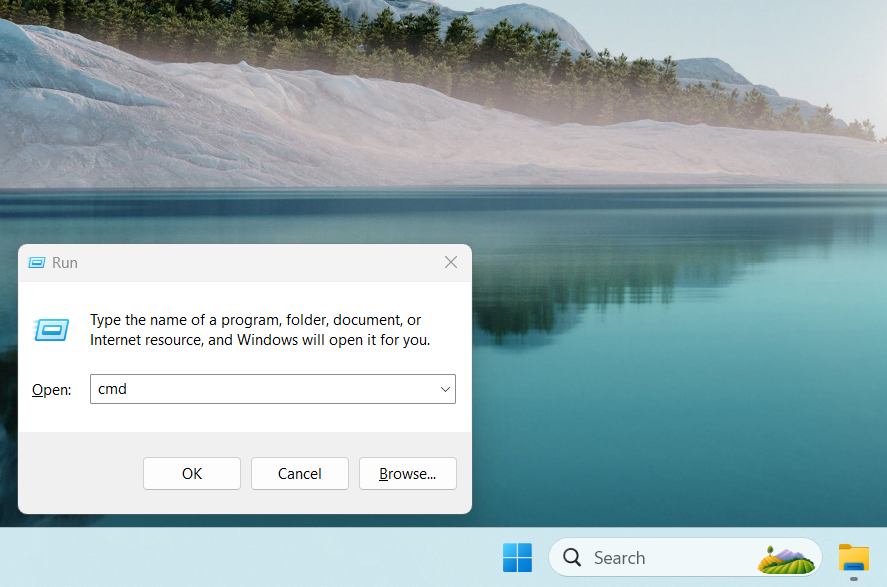Viewport: 887px width, 587px height.
Task: Open the landscape search highlight icon
Action: 786,559
